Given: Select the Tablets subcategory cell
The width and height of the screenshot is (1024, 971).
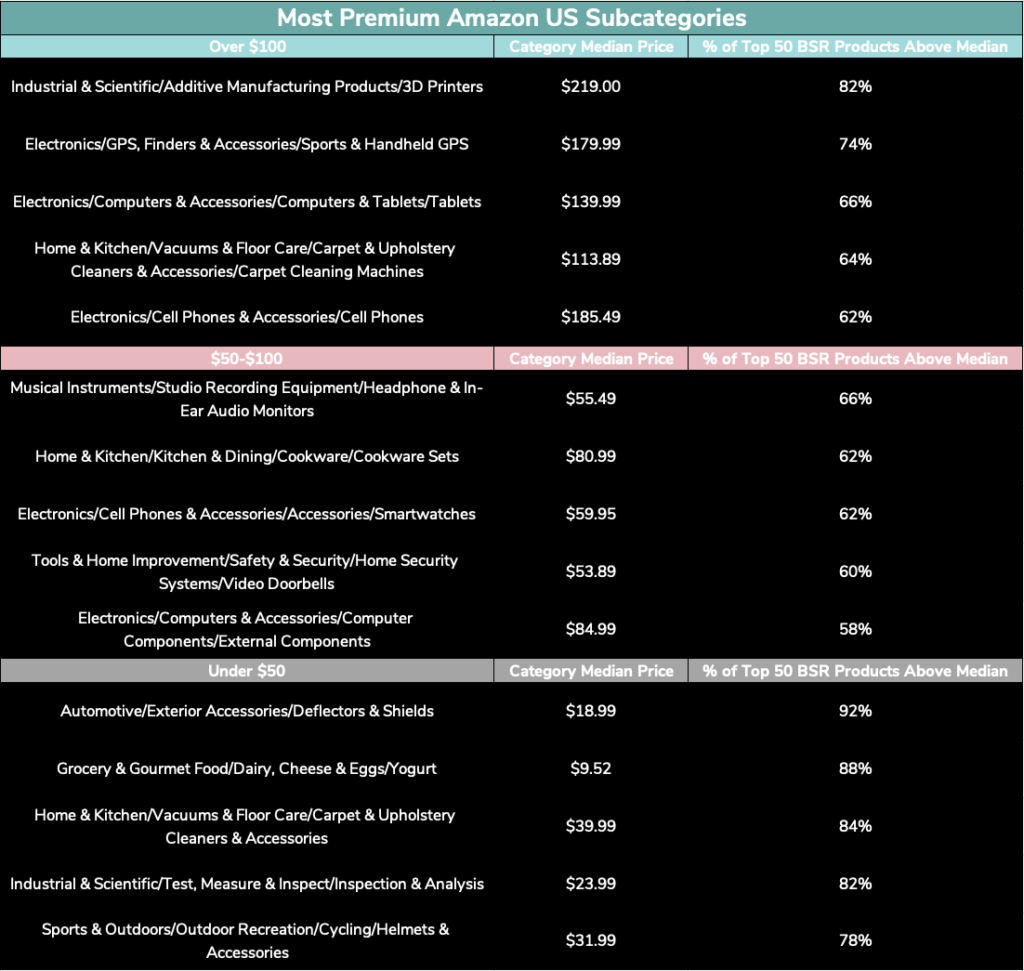Looking at the screenshot, I should tap(247, 202).
